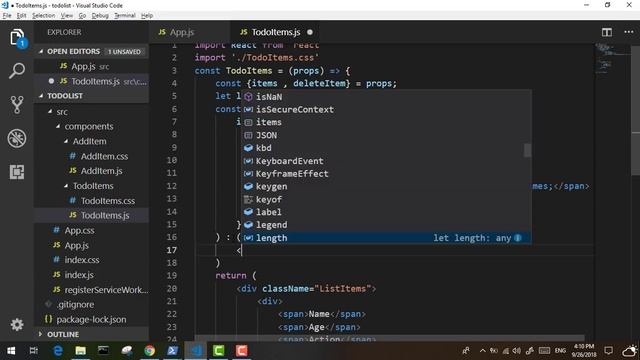The height and width of the screenshot is (360, 640).
Task: Click the volume icon in system tray
Action: click(517, 351)
